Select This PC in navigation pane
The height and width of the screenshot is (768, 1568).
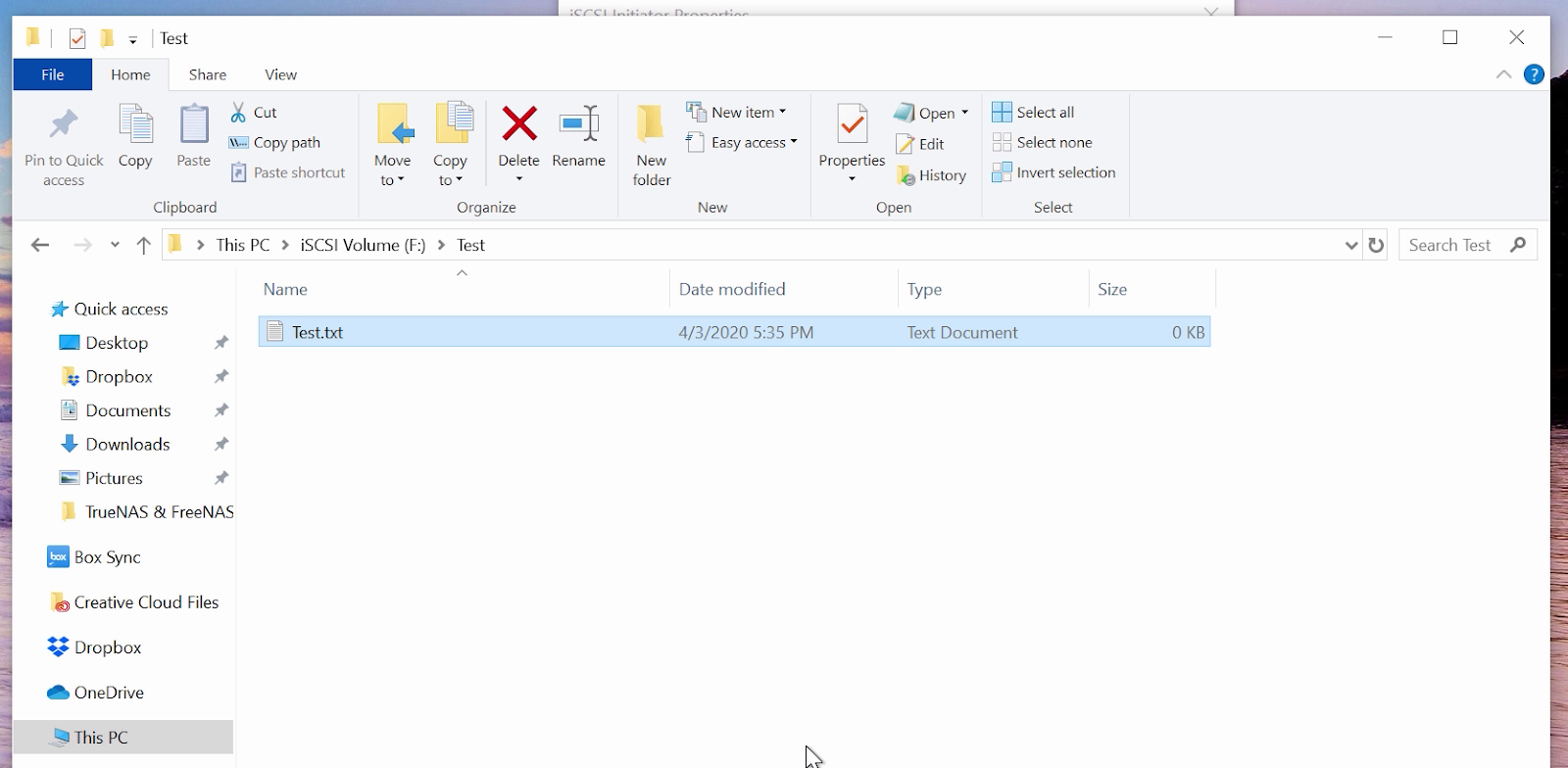point(123,738)
